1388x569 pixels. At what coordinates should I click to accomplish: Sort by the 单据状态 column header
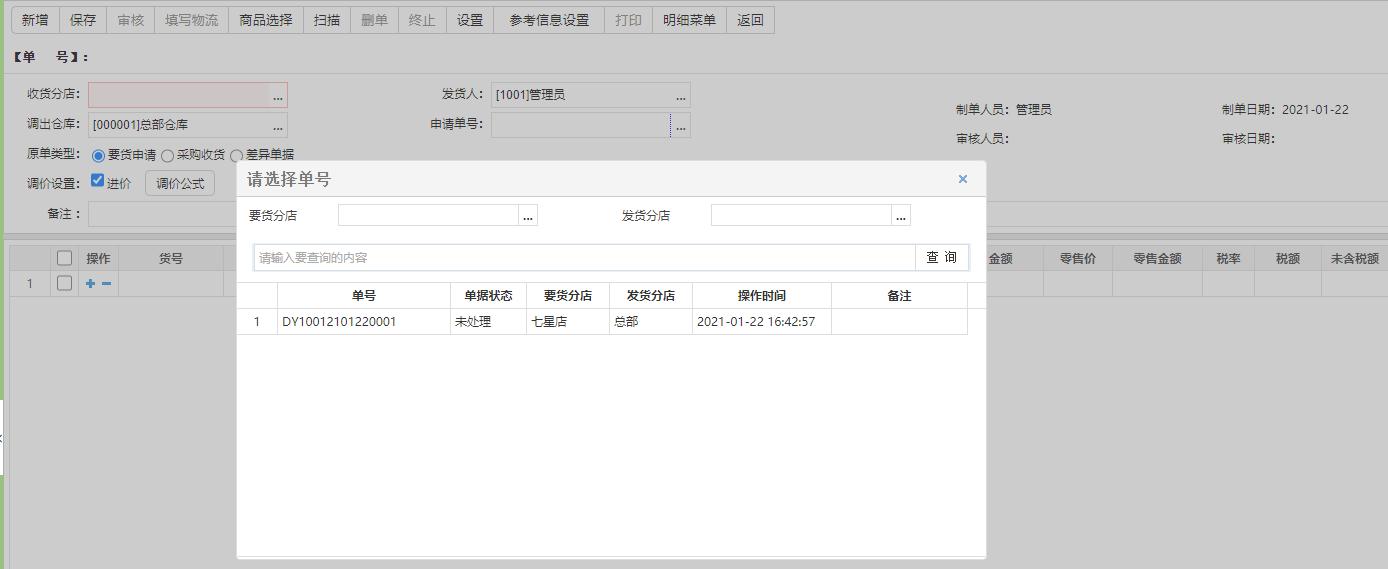coord(488,296)
